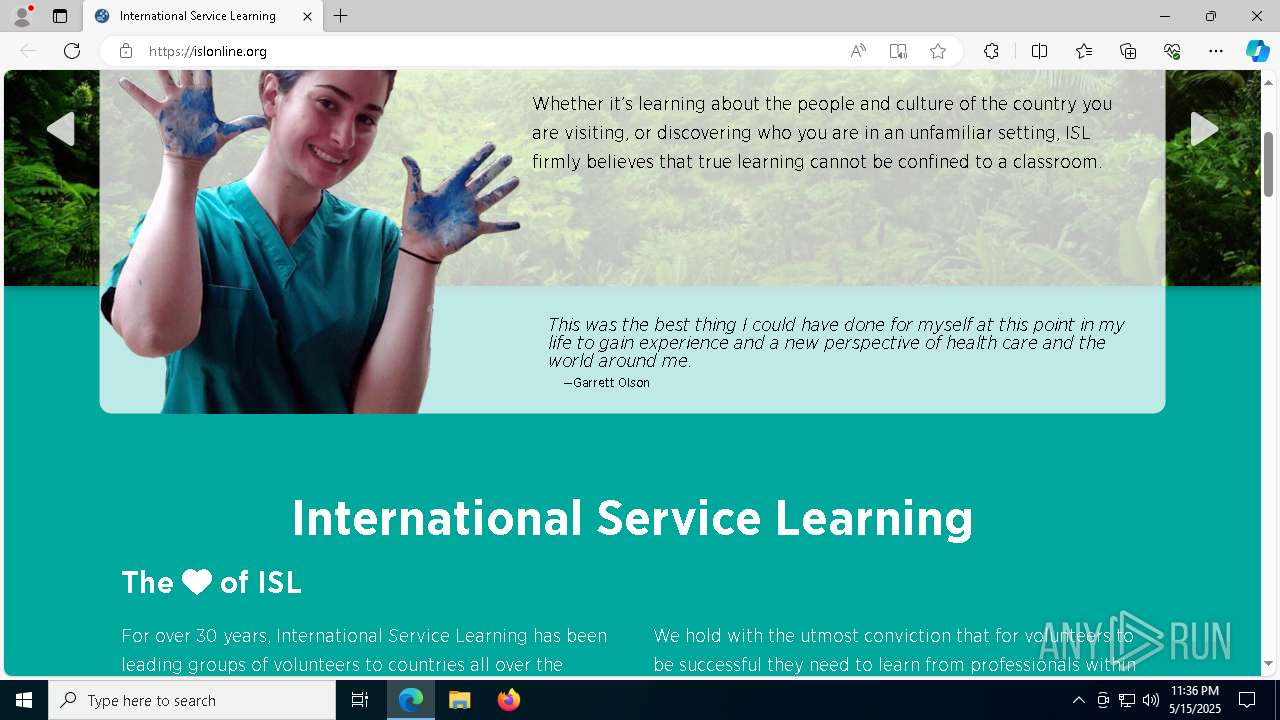Screen dimensions: 1280x720
Task: Open the browser profile icon
Action: 22,16
